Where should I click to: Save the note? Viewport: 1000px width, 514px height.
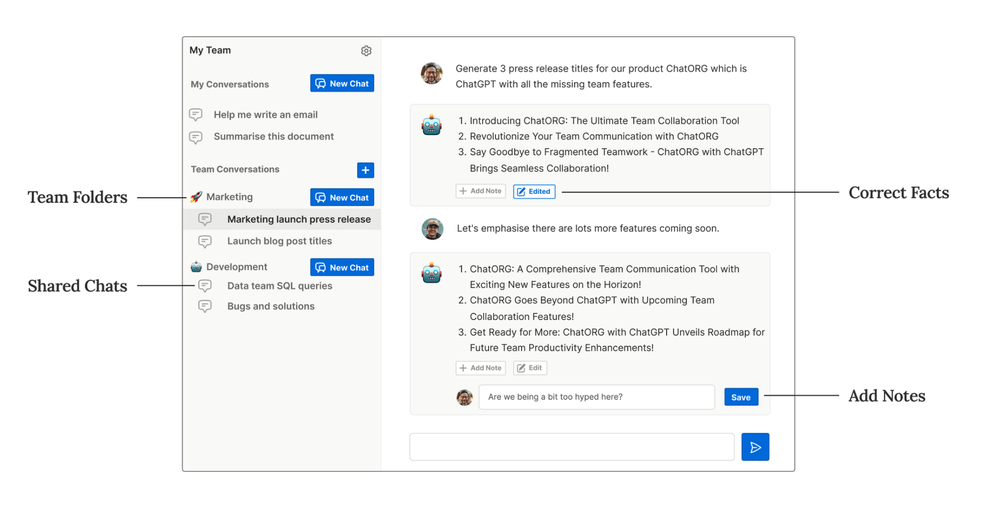point(741,397)
